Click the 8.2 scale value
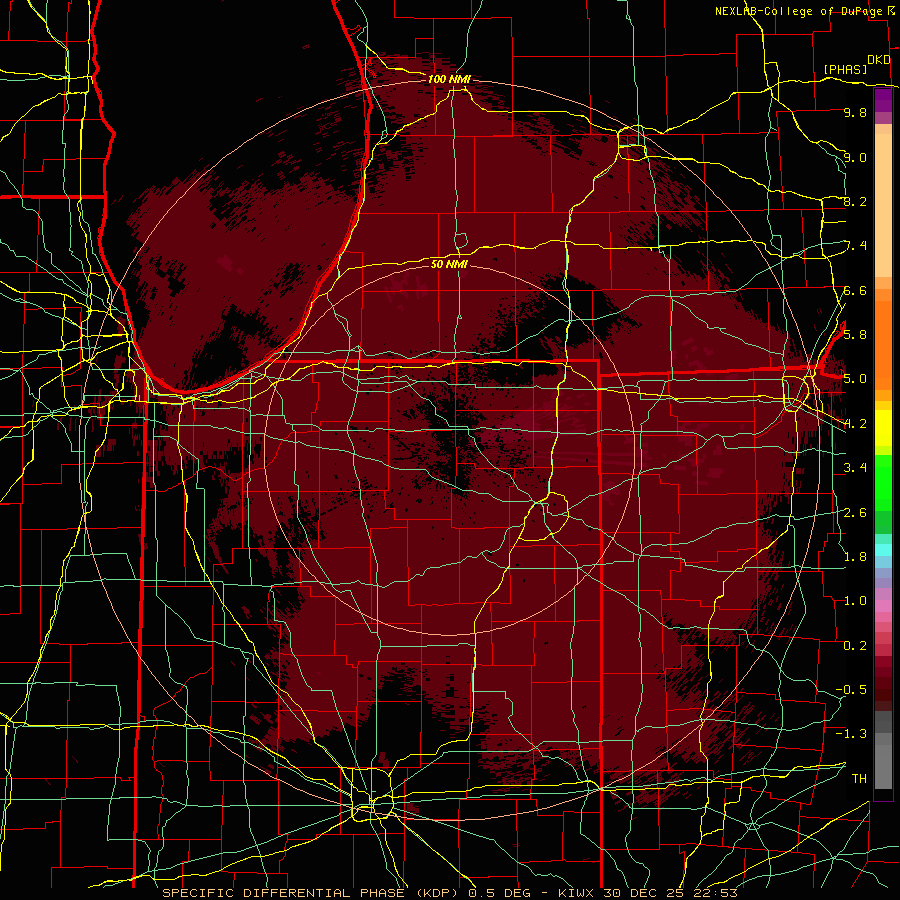This screenshot has width=900, height=900. (855, 201)
